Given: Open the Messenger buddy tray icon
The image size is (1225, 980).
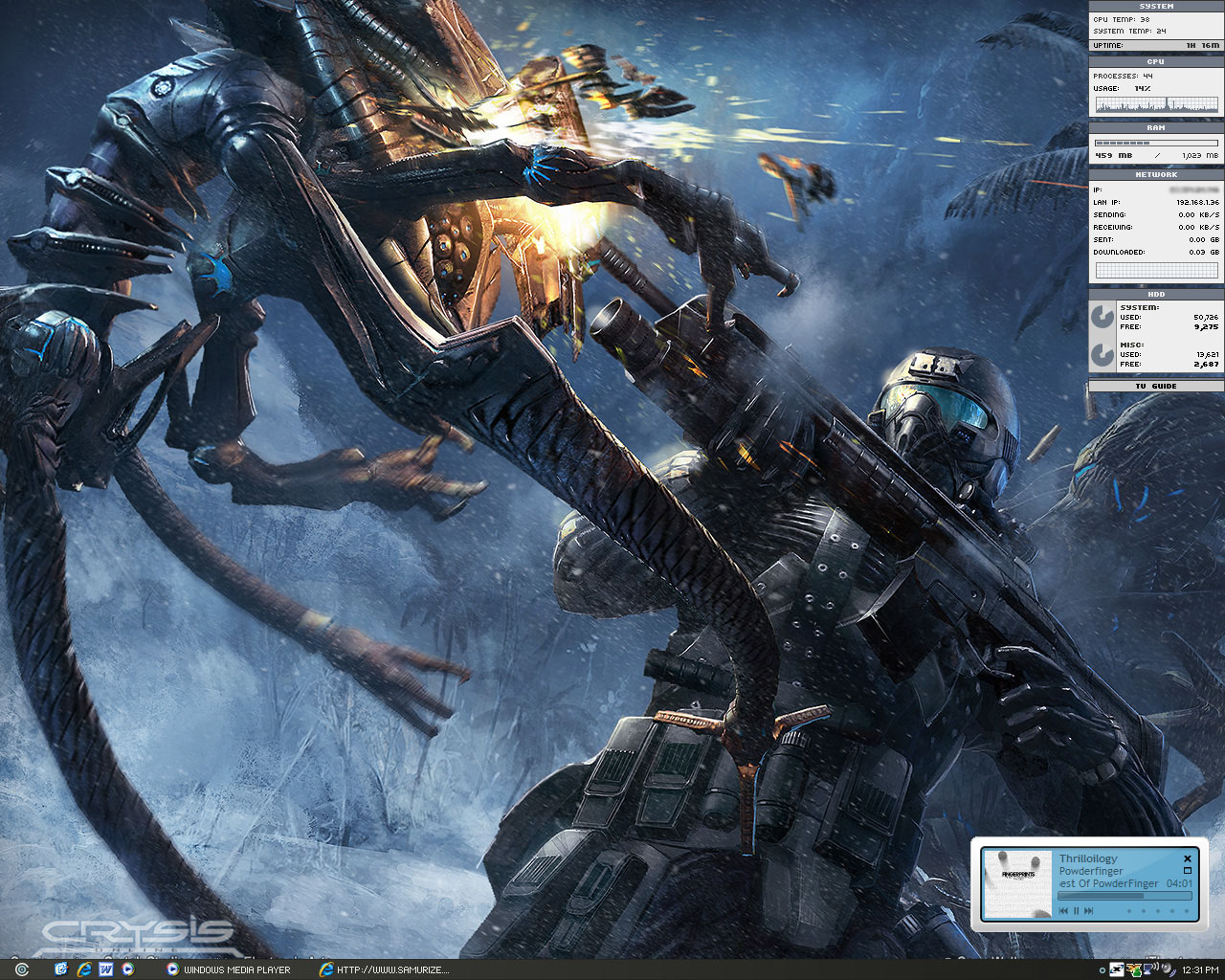Looking at the screenshot, I should tap(1134, 970).
